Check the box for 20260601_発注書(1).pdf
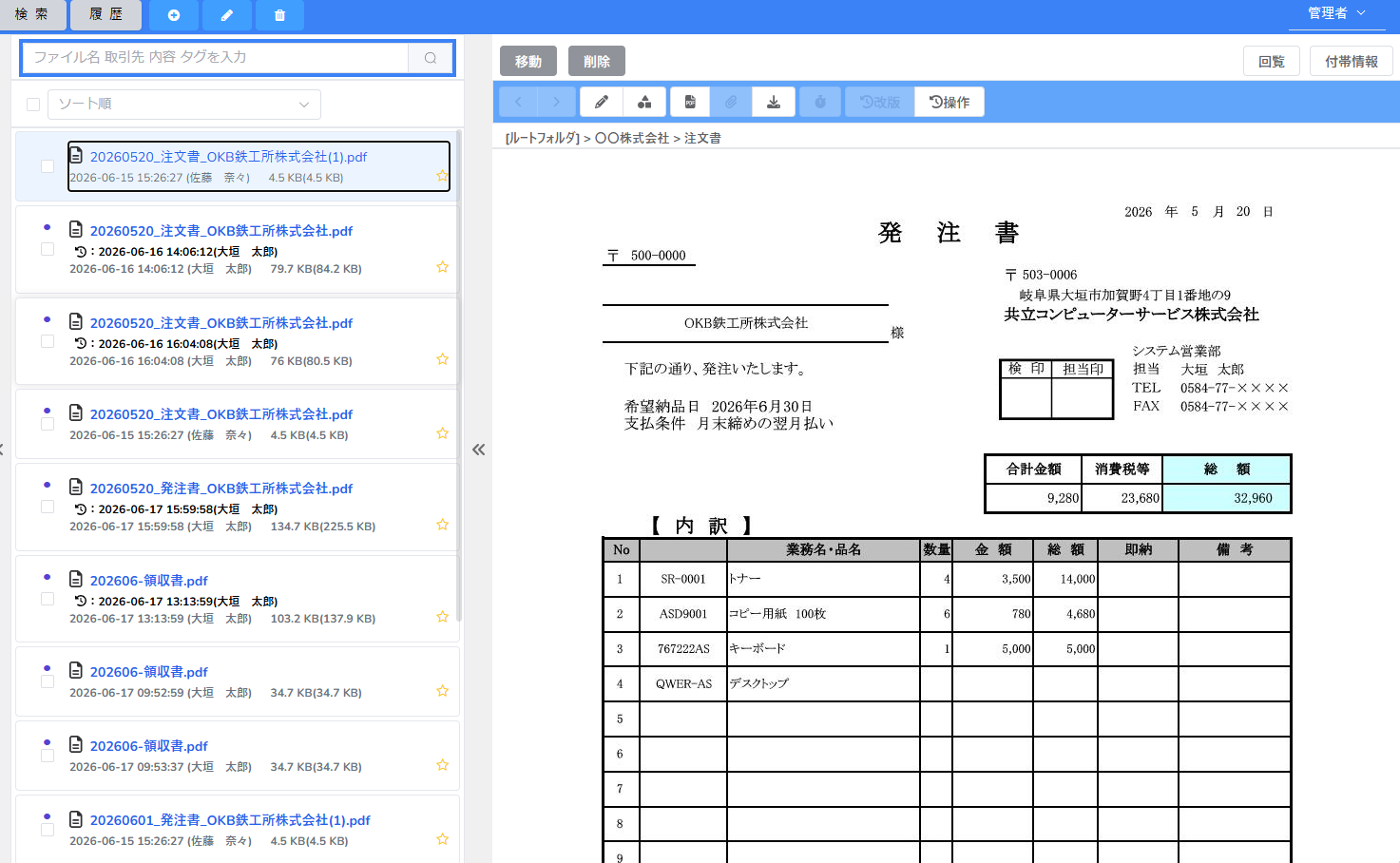Viewport: 1400px width, 863px height. click(x=48, y=830)
